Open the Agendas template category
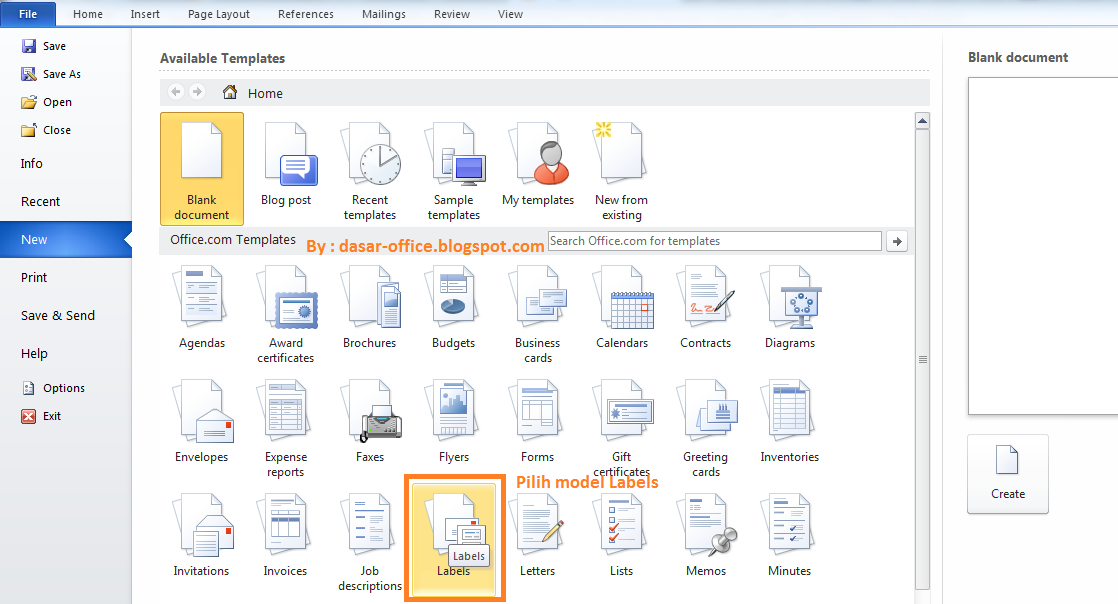The width and height of the screenshot is (1118, 604). click(x=202, y=308)
